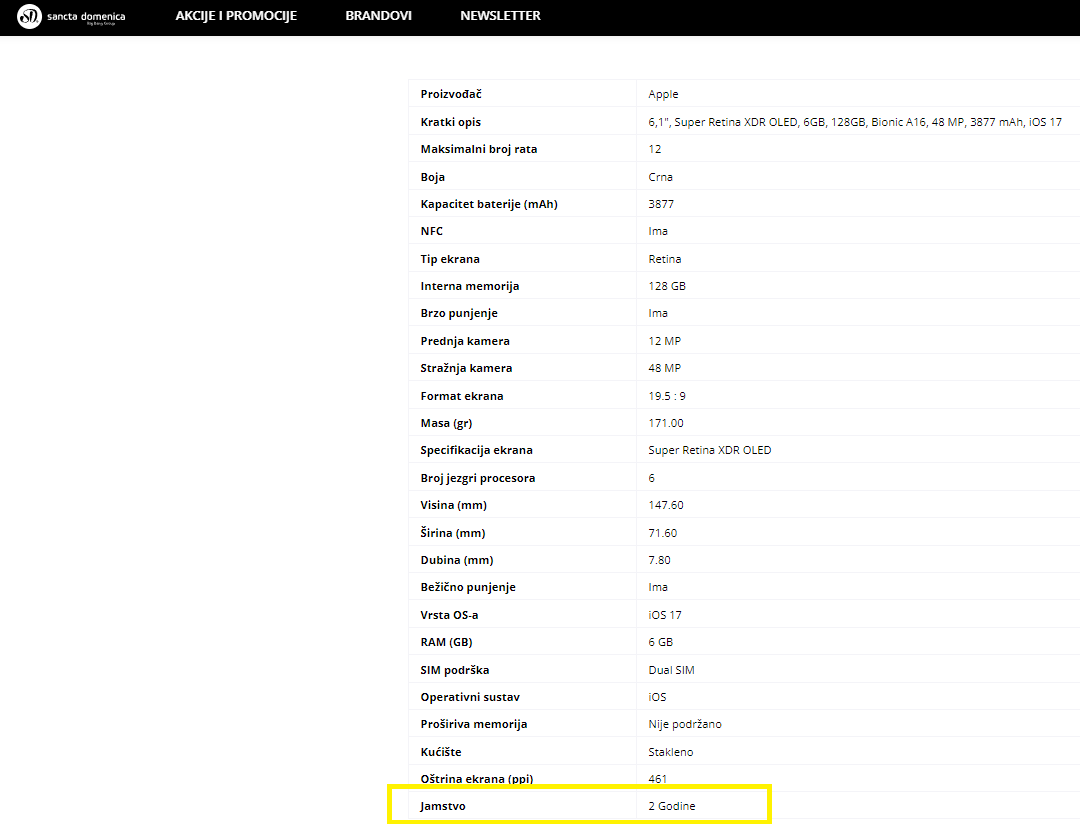Select the 'Ima' value in the NFC row
The height and width of the screenshot is (824, 1080).
tap(658, 231)
